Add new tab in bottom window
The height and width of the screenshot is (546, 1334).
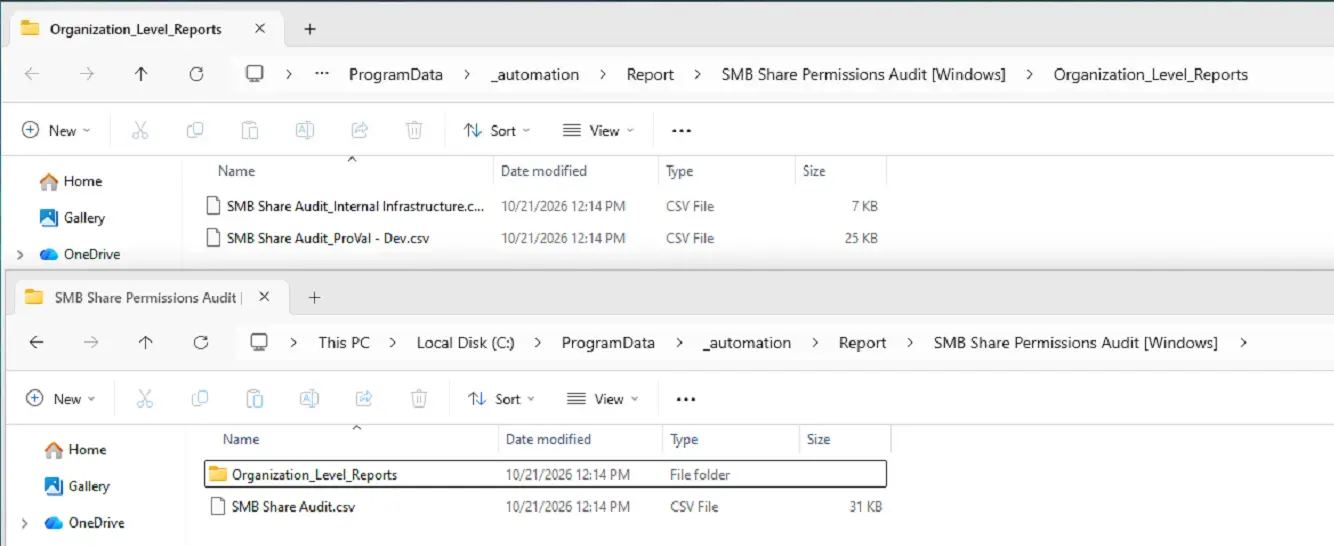[314, 297]
